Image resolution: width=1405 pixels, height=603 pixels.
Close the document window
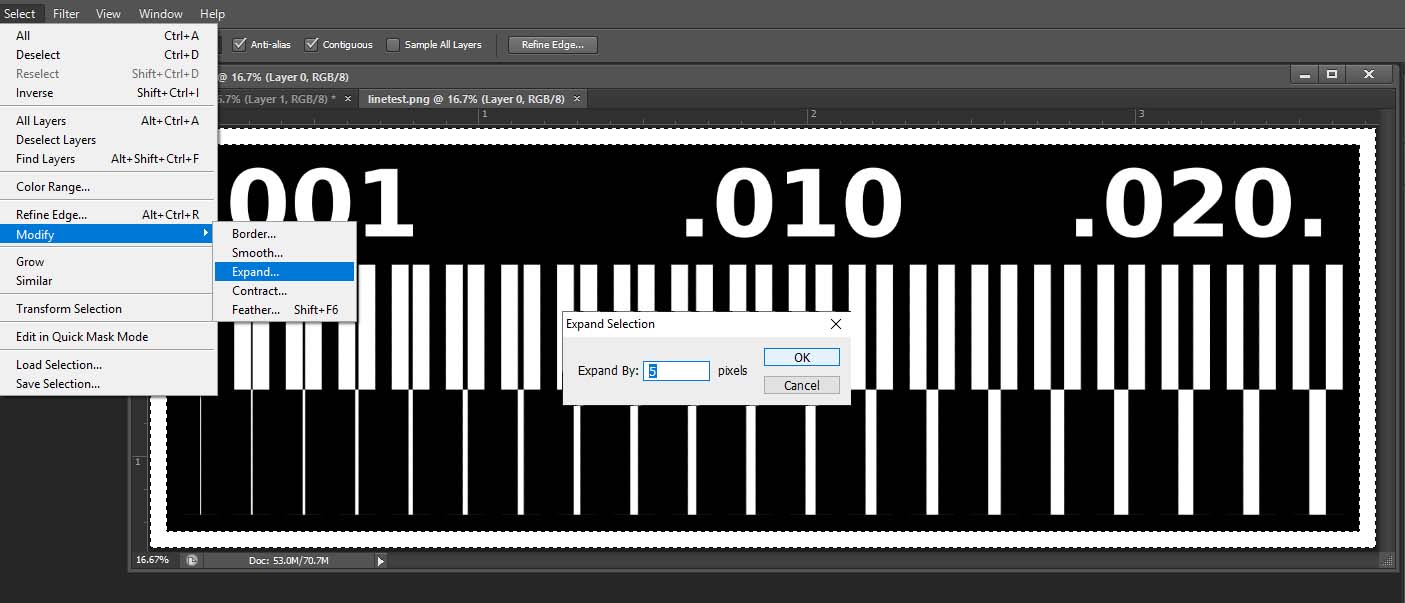pyautogui.click(x=1369, y=74)
